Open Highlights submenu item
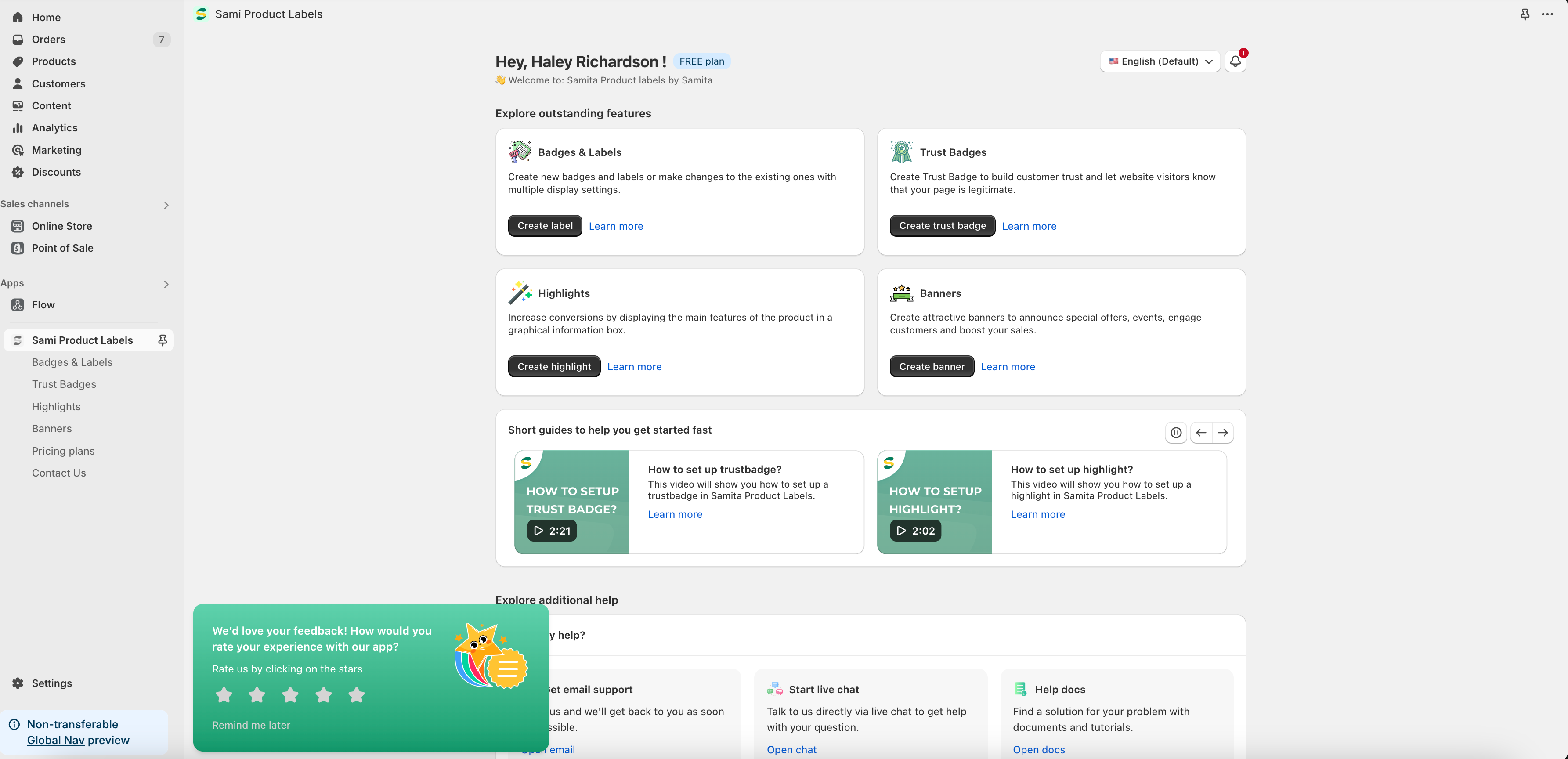The width and height of the screenshot is (1568, 759). click(56, 407)
